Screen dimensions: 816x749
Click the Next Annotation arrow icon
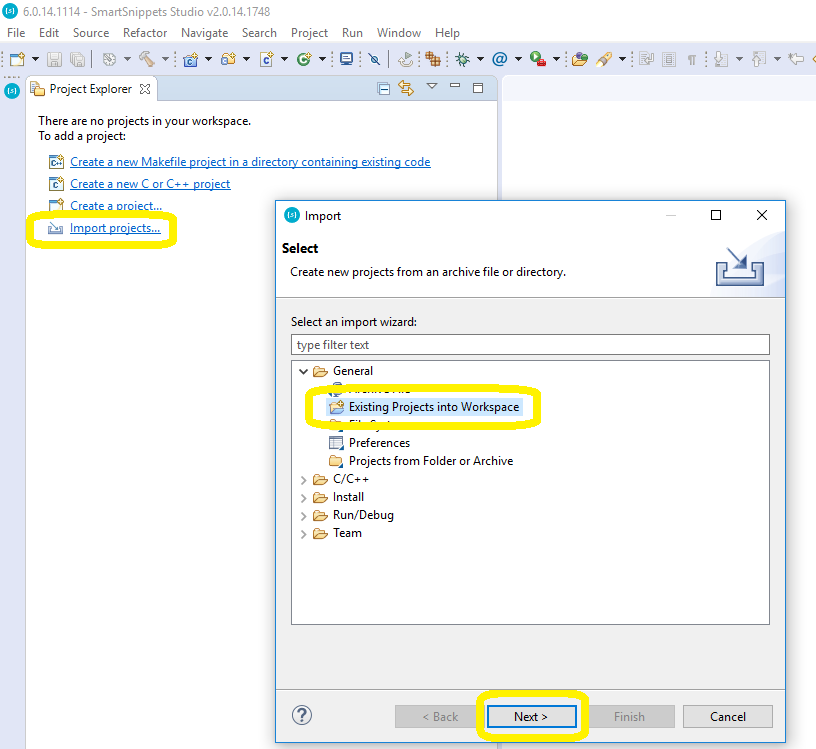point(721,59)
